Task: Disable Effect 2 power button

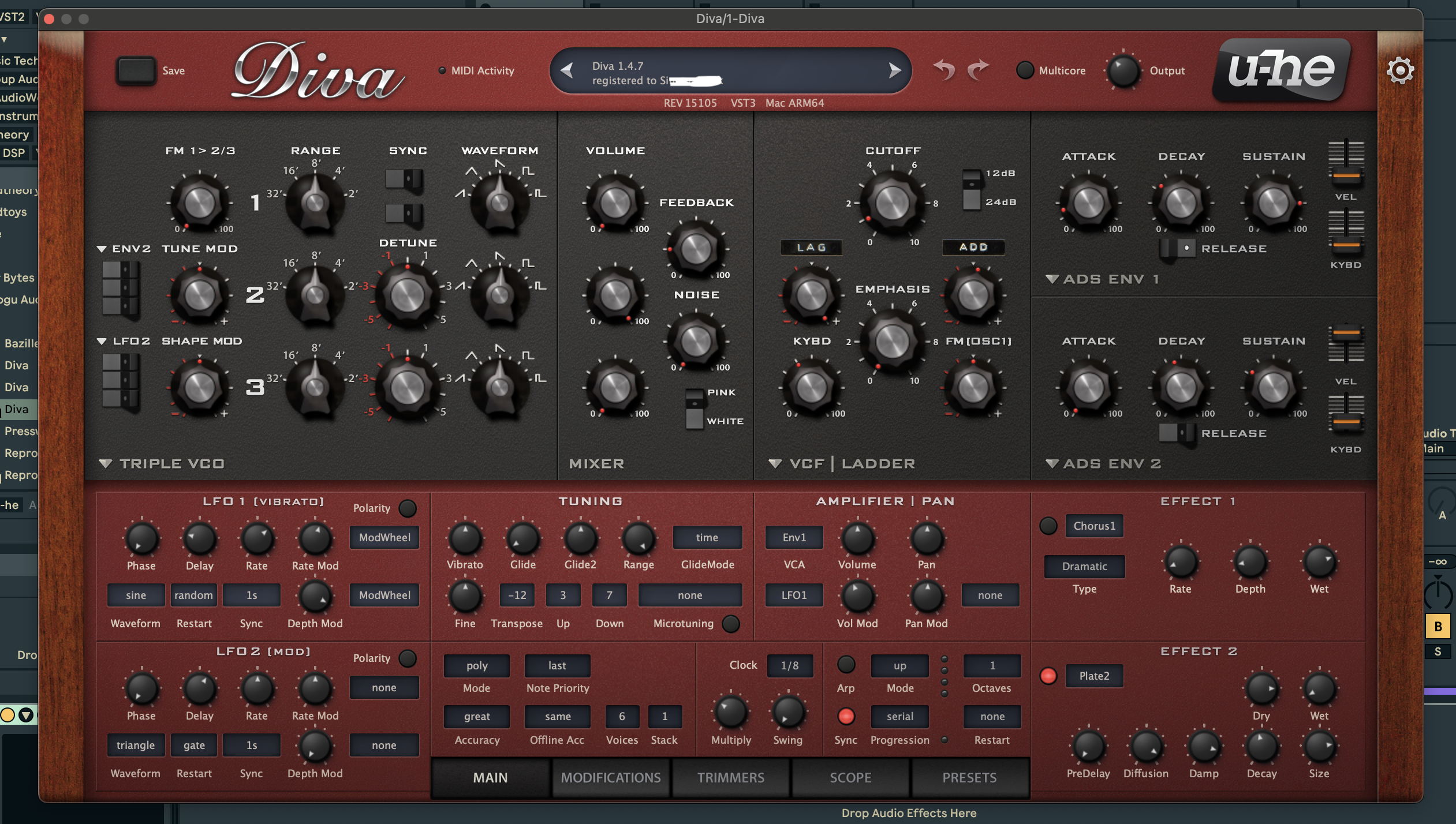Action: tap(1048, 676)
